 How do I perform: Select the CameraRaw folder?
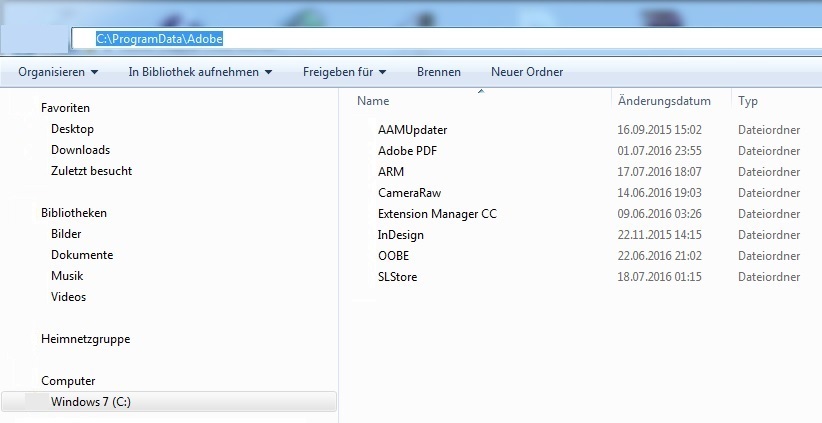point(409,193)
